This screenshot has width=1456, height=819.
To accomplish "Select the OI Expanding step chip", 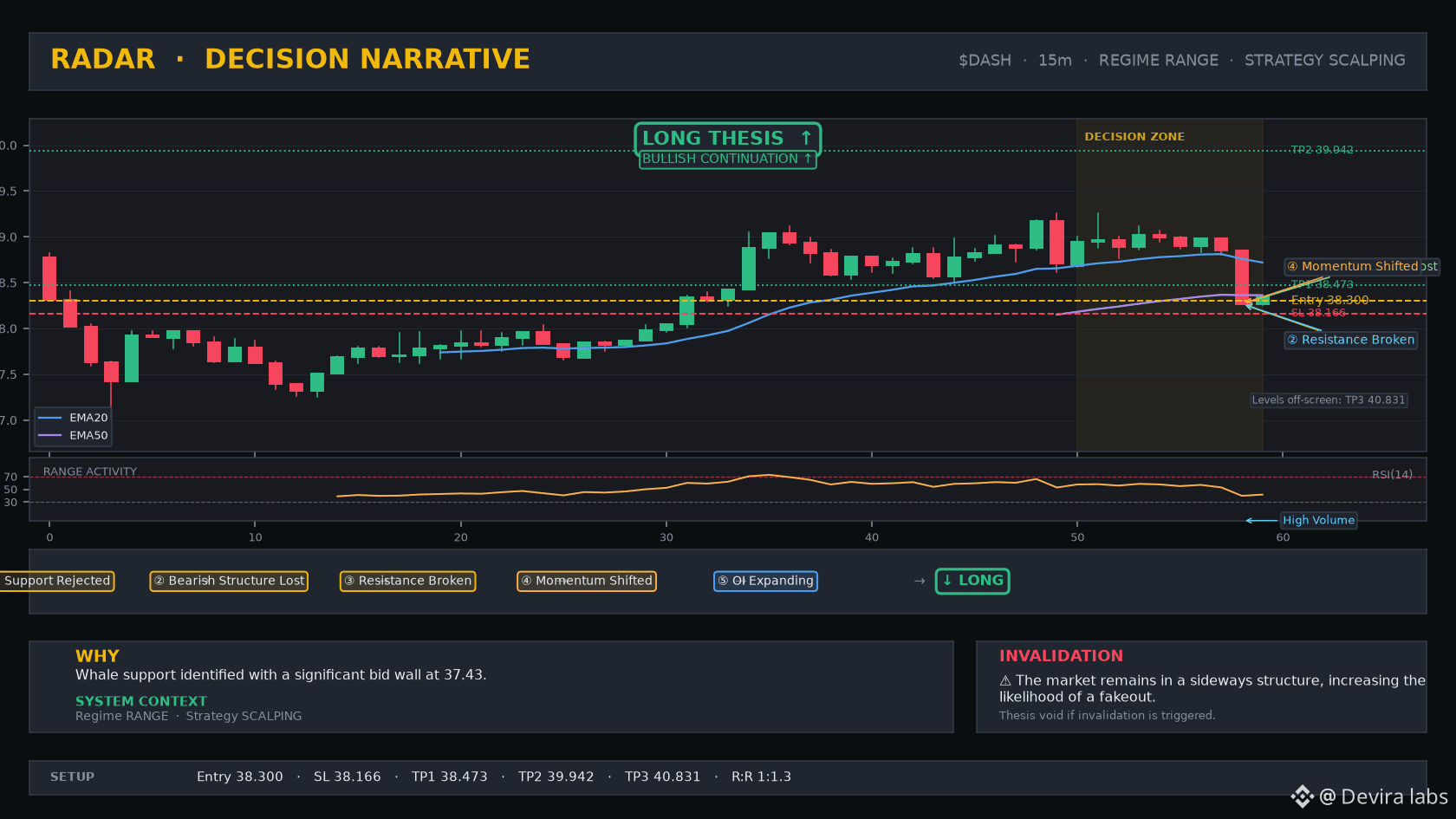I will click(x=765, y=581).
